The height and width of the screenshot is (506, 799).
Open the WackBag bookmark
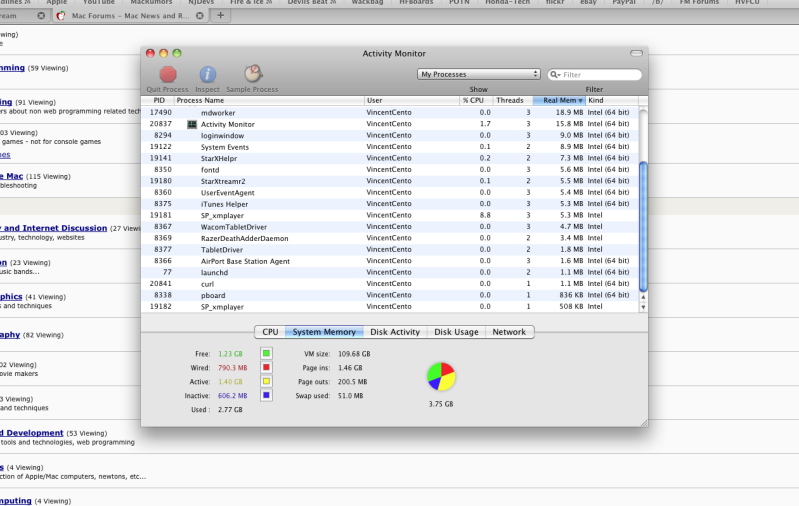pos(367,3)
